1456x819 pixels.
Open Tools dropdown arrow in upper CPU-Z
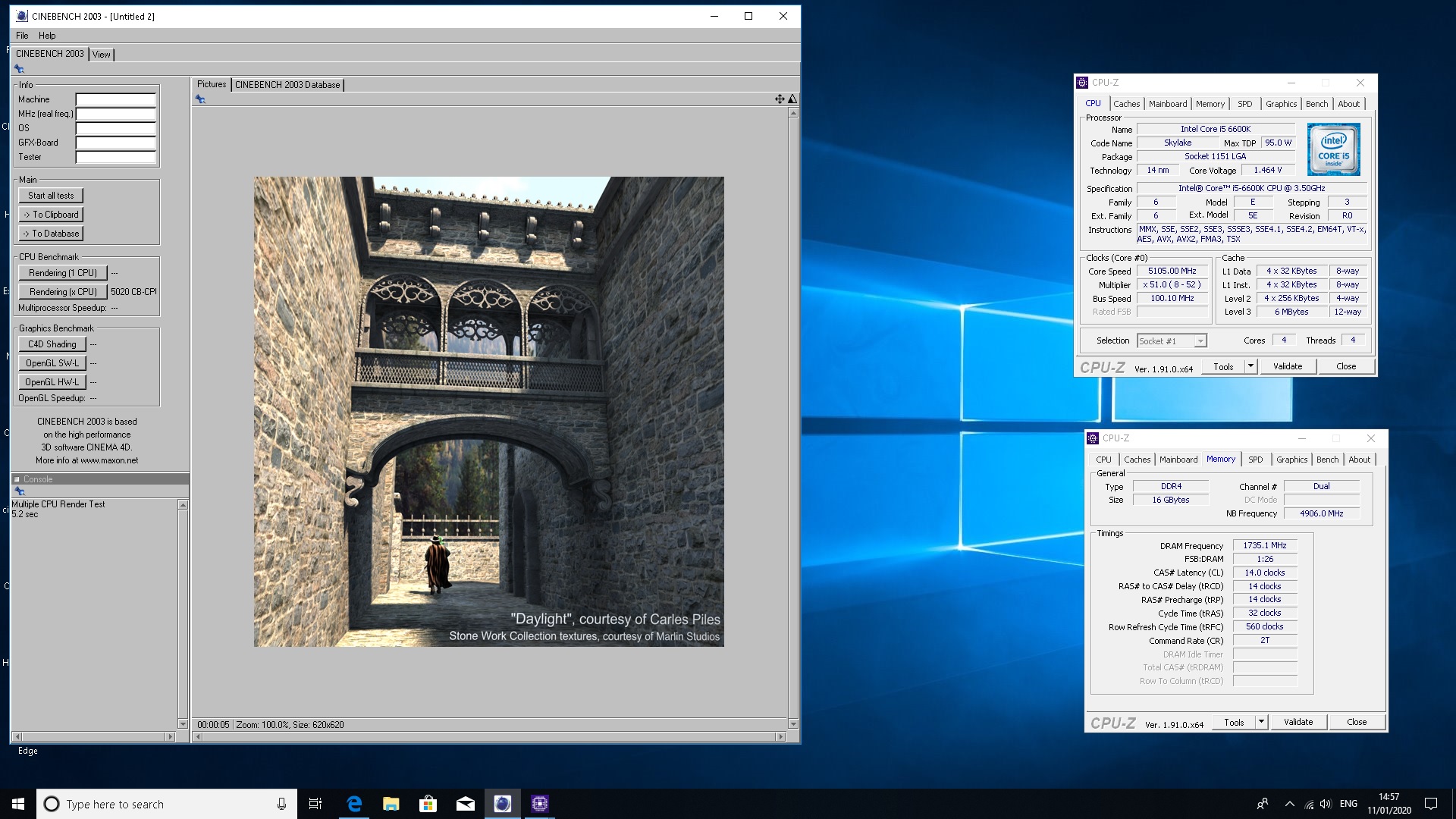[x=1250, y=366]
